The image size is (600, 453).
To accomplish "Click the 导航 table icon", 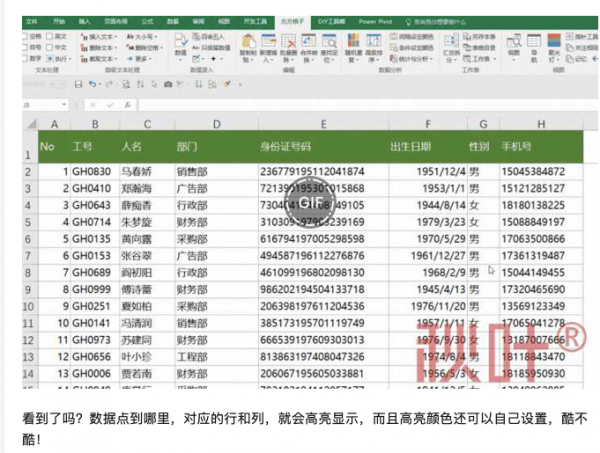I will (534, 41).
